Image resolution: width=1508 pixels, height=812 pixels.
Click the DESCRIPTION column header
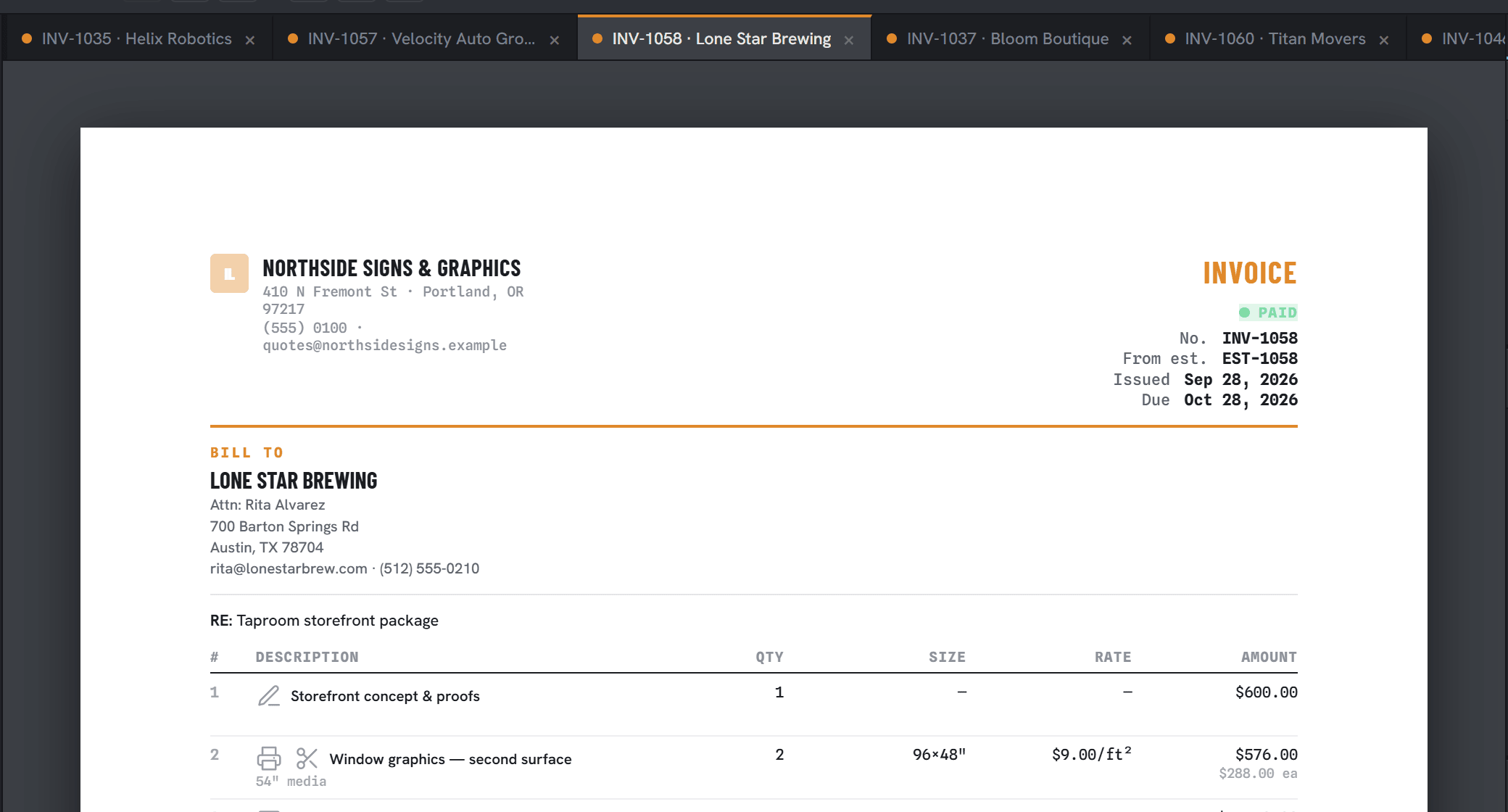click(307, 657)
